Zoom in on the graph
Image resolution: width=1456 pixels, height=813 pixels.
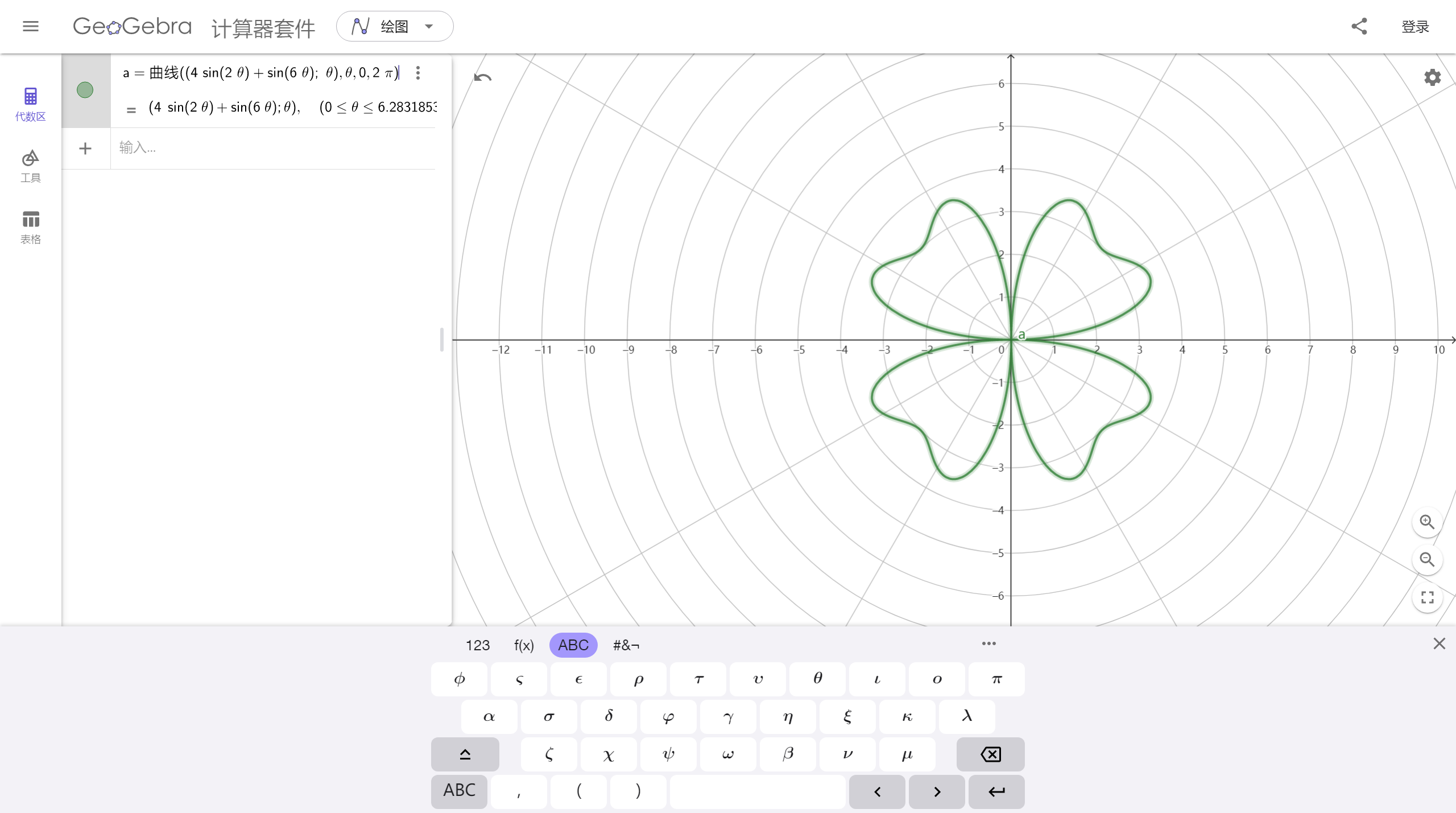(x=1427, y=522)
